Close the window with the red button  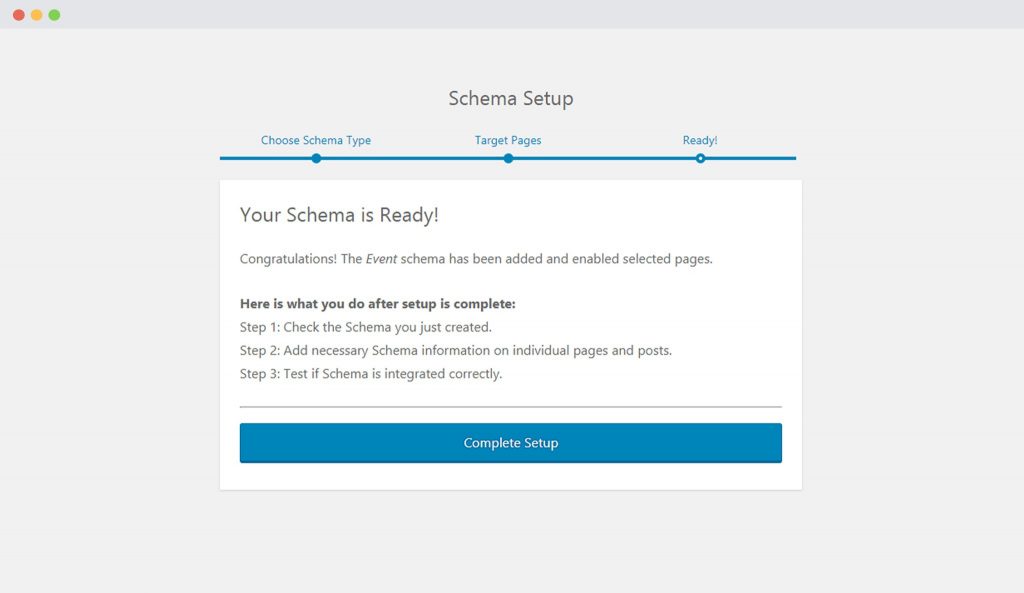[x=19, y=15]
